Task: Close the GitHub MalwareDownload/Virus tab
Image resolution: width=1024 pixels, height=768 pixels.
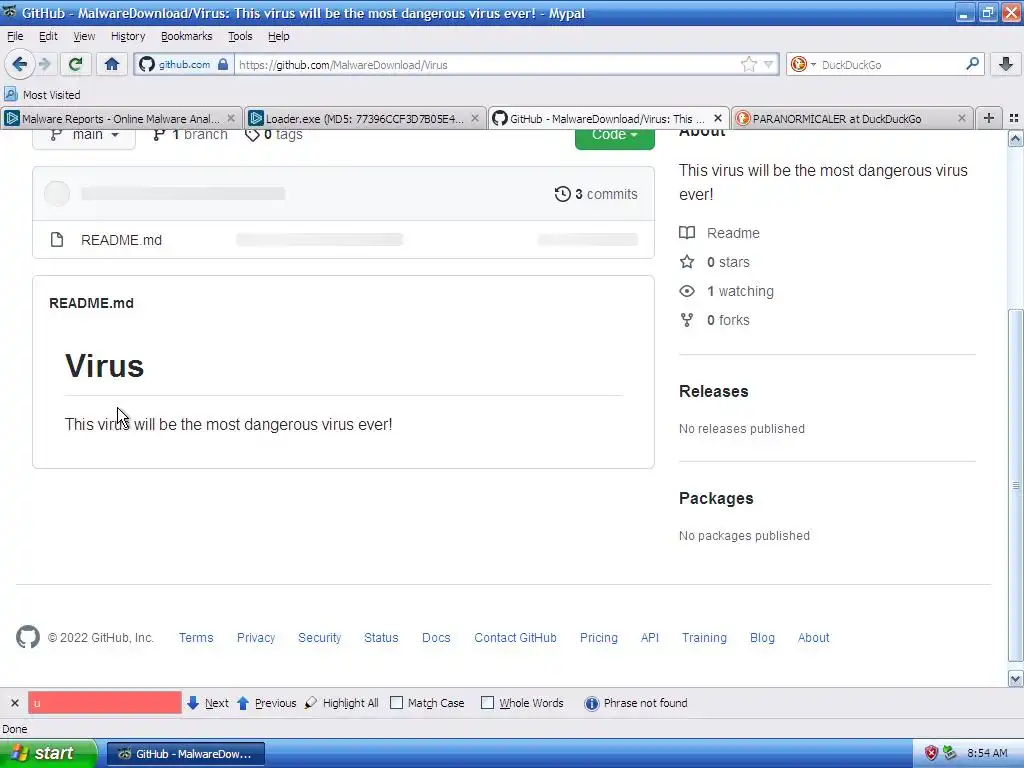Action: (x=718, y=118)
